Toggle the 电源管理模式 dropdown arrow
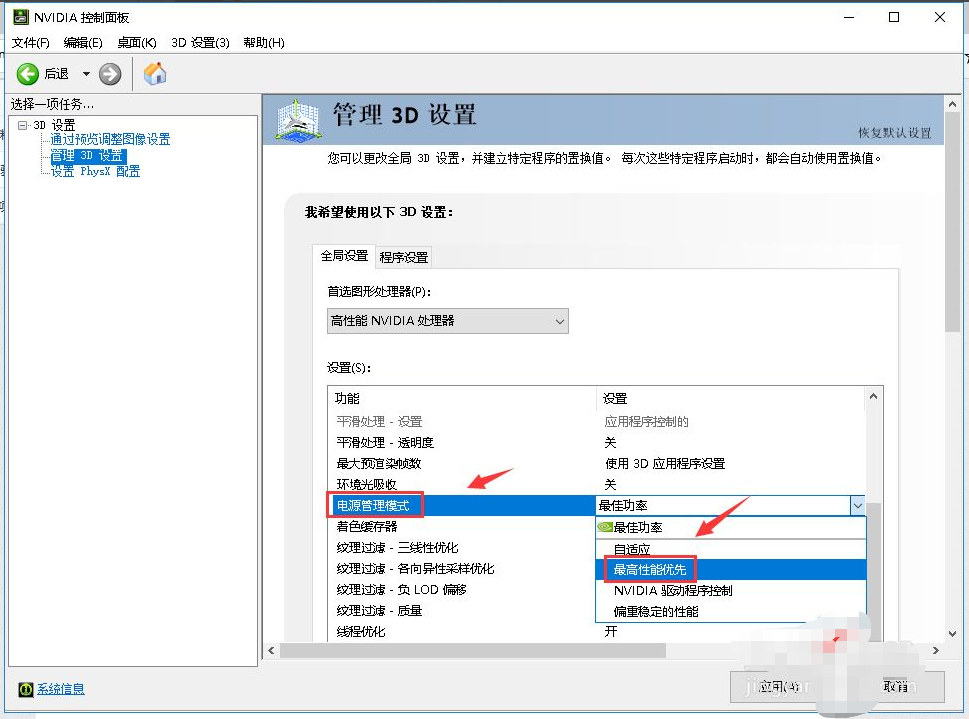The image size is (969, 719). [x=857, y=506]
